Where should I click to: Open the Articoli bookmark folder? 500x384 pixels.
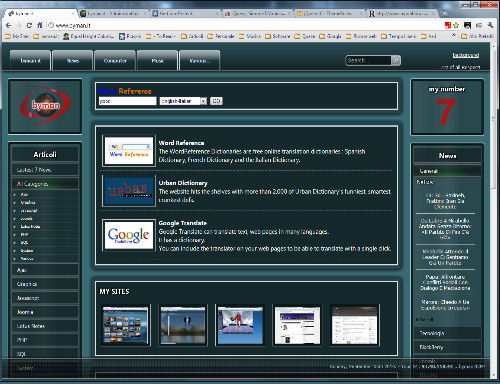click(192, 36)
